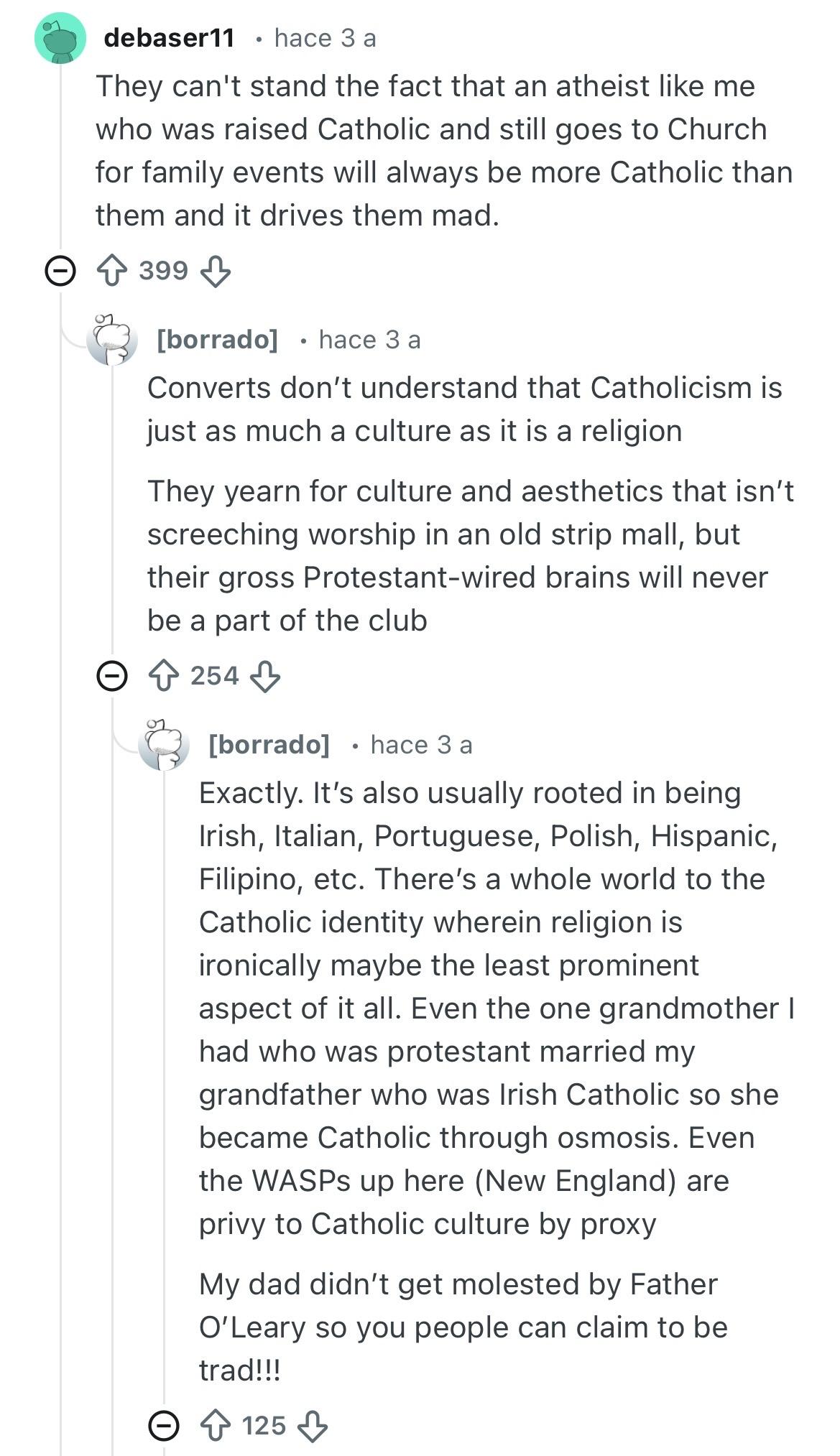Collapse the 'Exactly. It's also' reply thread
This screenshot has width=840, height=1456.
click(164, 1425)
